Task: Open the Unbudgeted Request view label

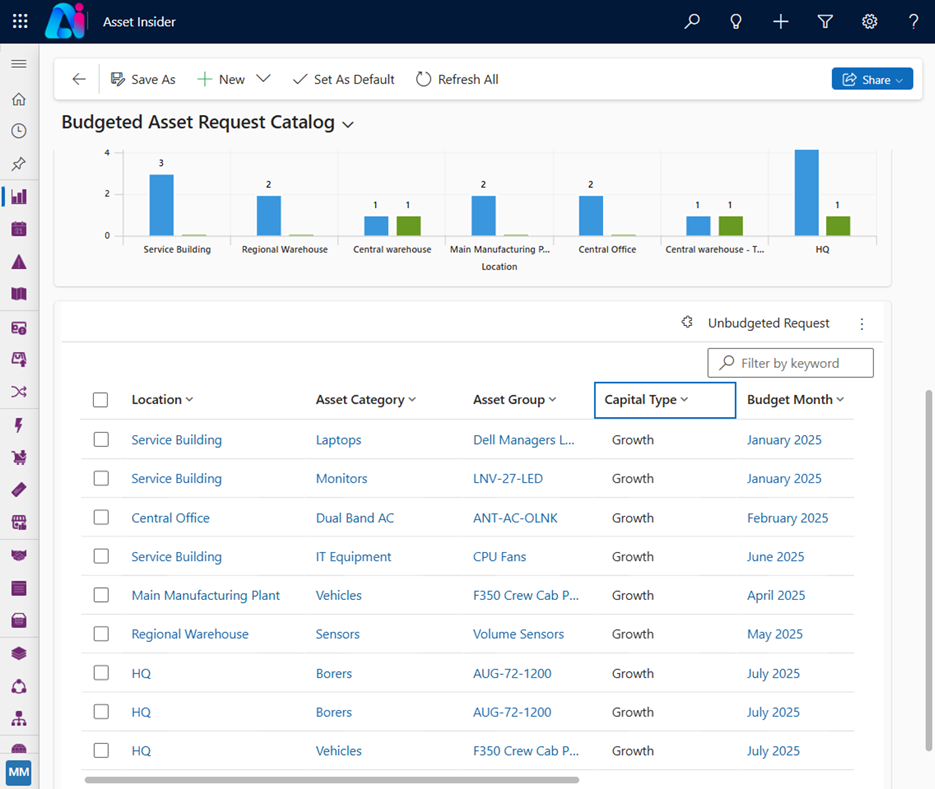Action: coord(769,323)
